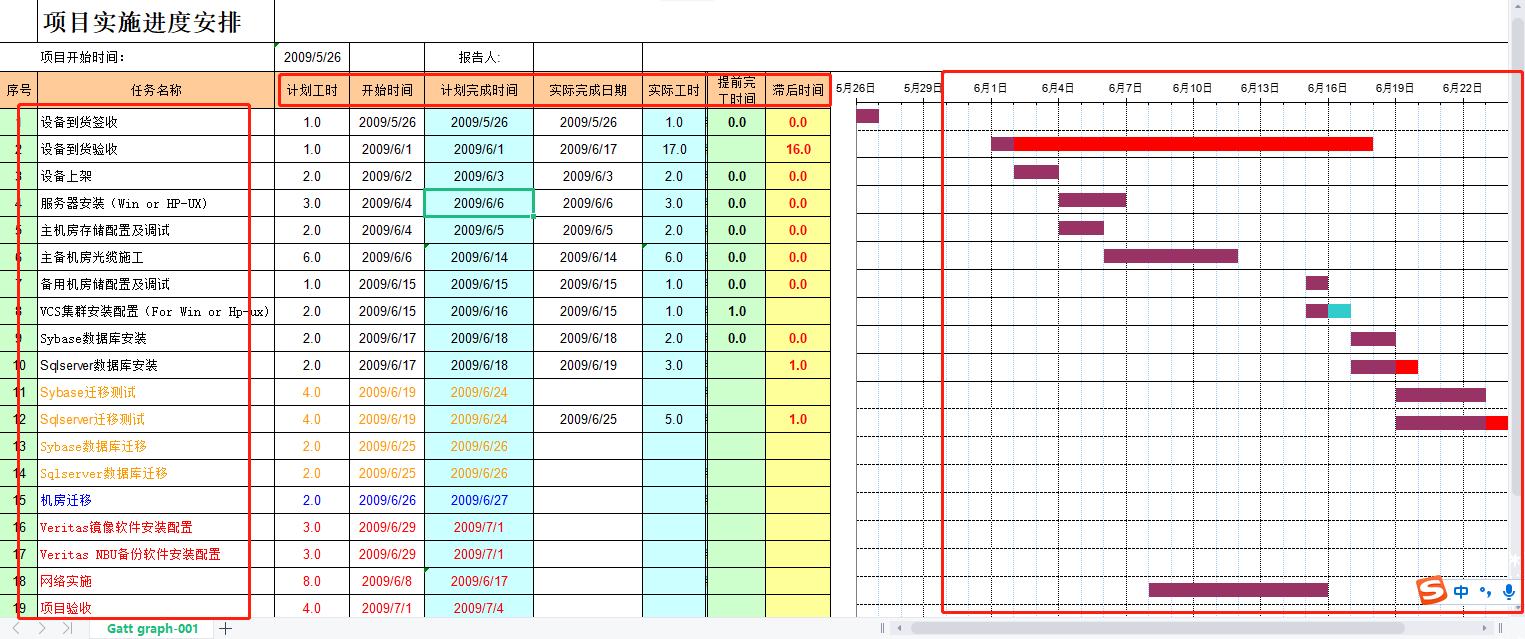Viewport: 1525px width, 639px height.
Task: Select the 计划完成时间 column header
Action: [x=479, y=90]
